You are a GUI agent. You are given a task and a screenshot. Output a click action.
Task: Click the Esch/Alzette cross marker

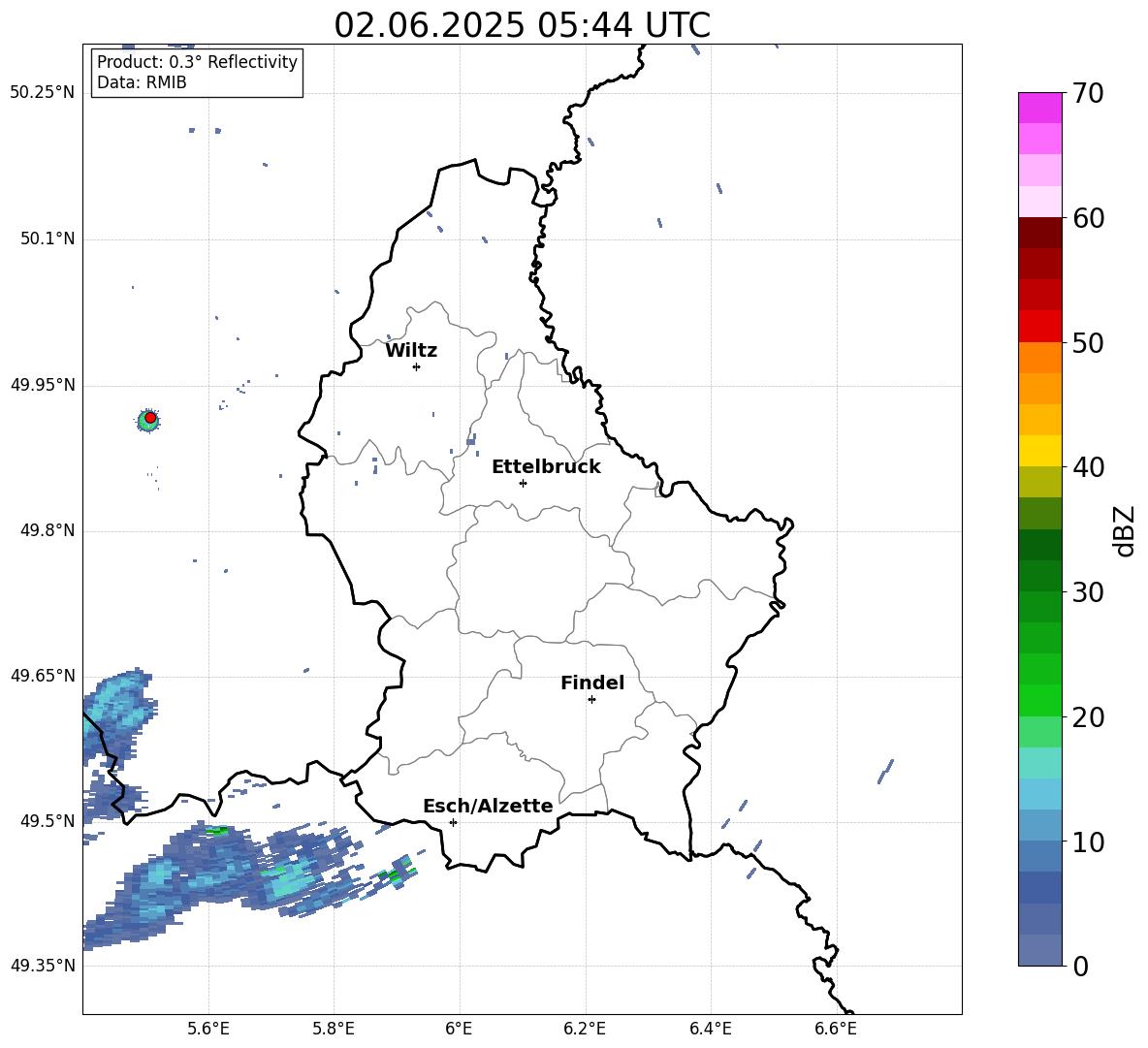click(453, 822)
